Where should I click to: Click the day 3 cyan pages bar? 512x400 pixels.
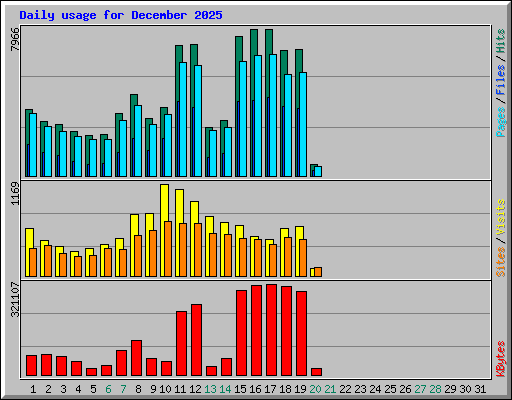tap(63, 154)
